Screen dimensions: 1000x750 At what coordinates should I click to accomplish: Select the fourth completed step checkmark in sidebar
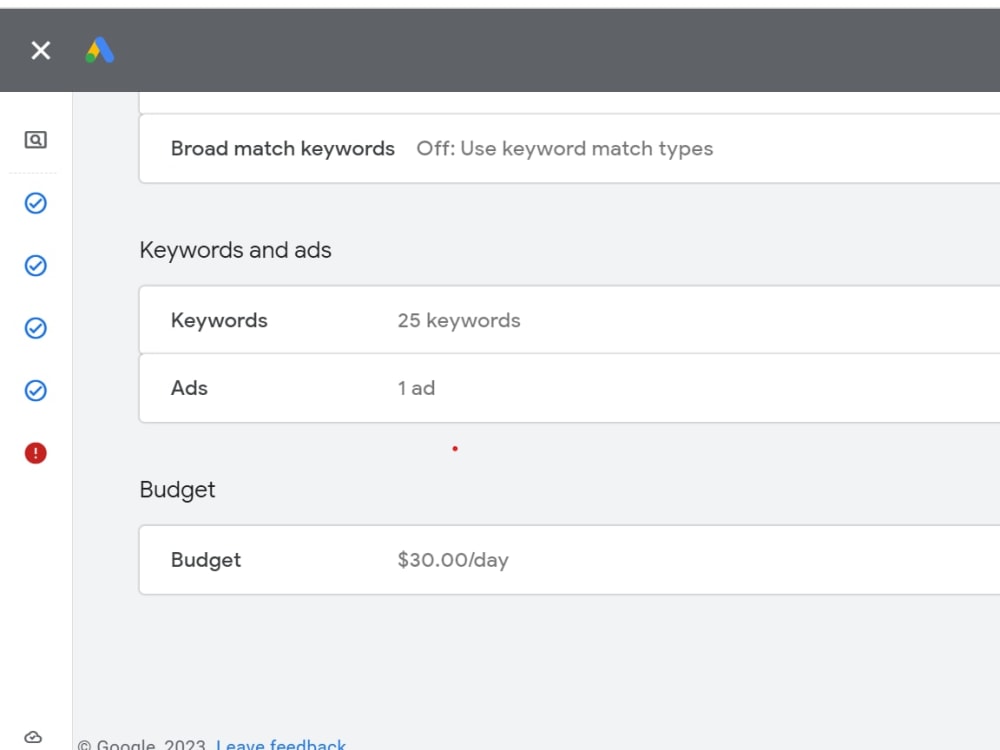(x=36, y=390)
